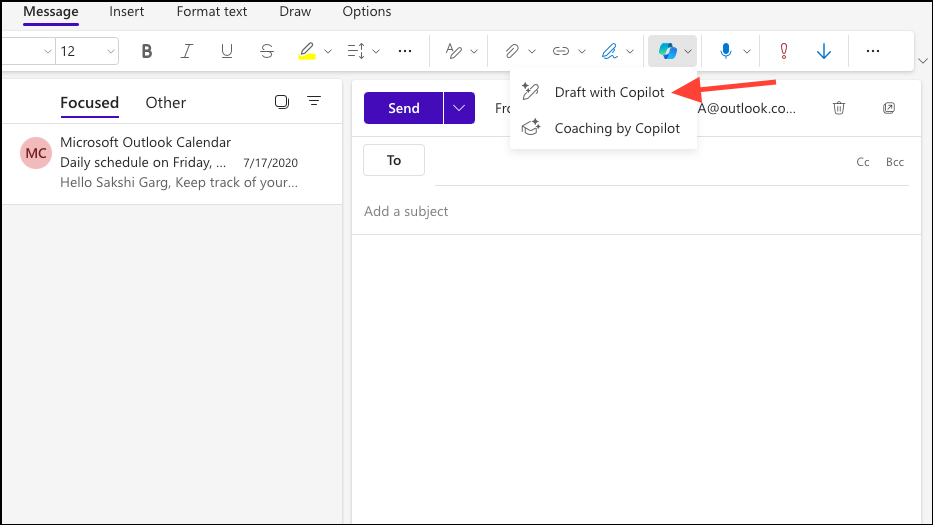933x525 pixels.
Task: Expand the link dropdown arrow
Action: point(582,52)
